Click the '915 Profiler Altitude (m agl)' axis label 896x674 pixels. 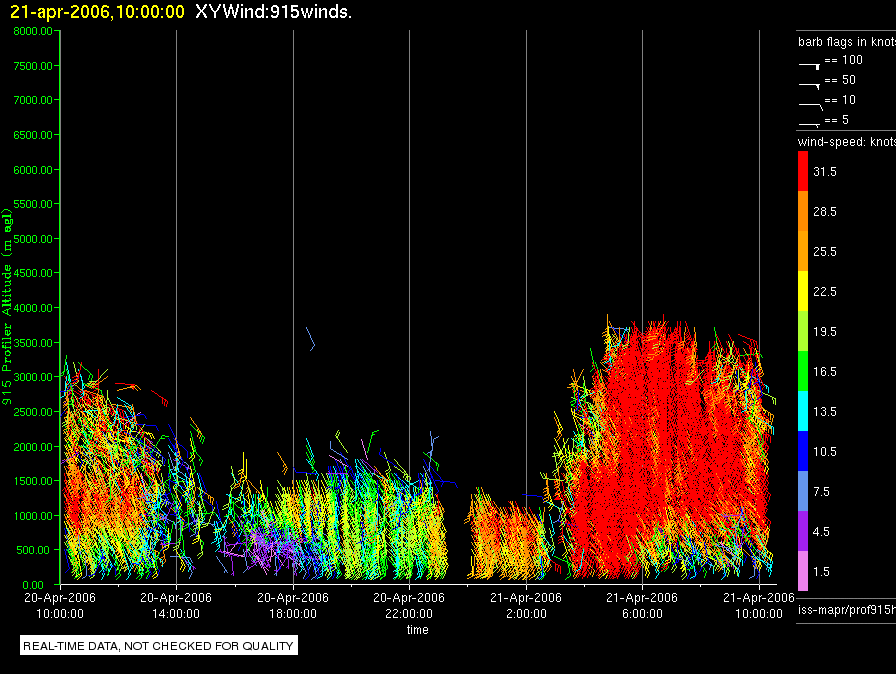point(7,307)
